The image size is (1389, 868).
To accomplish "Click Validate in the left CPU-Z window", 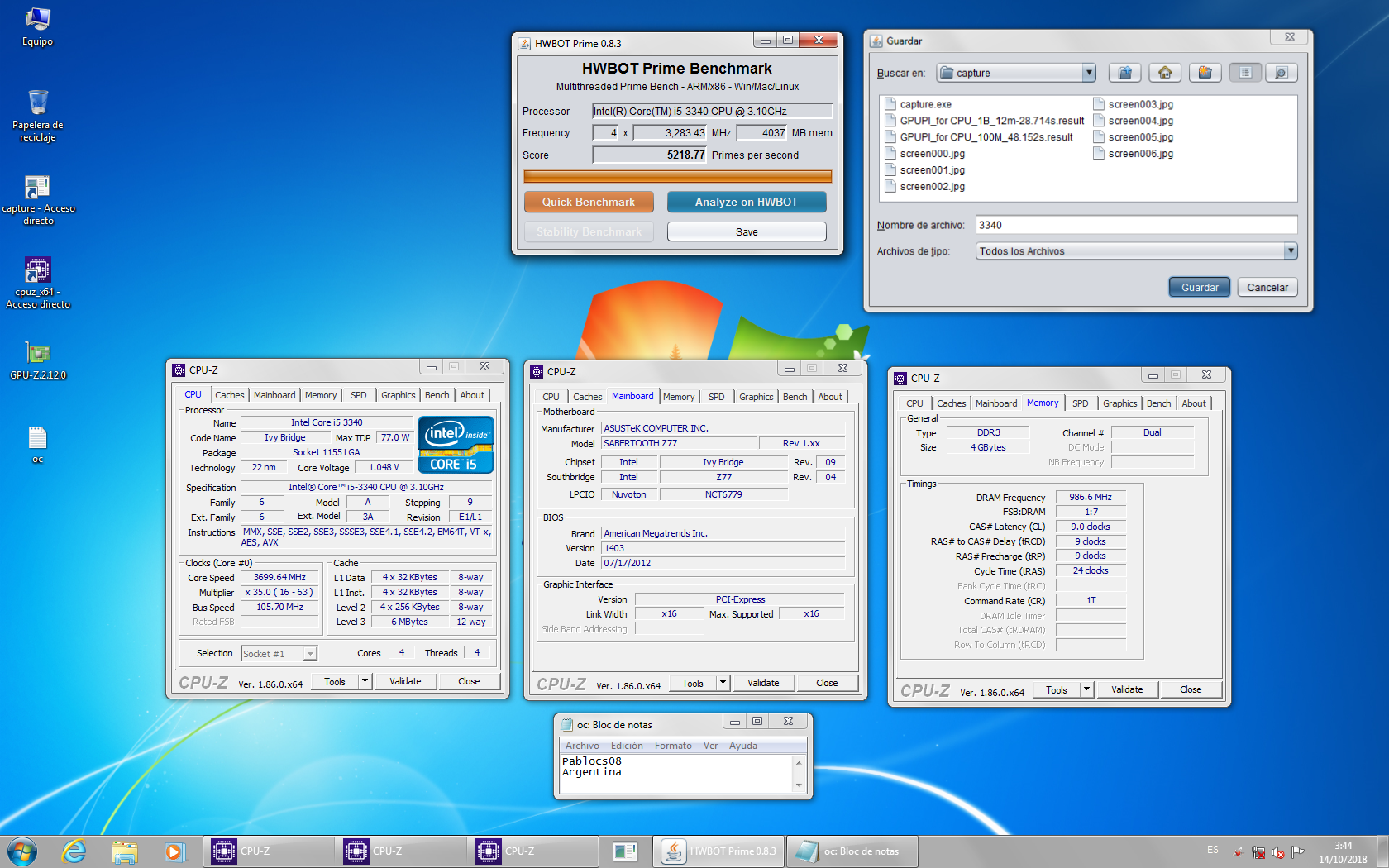I will 405,681.
